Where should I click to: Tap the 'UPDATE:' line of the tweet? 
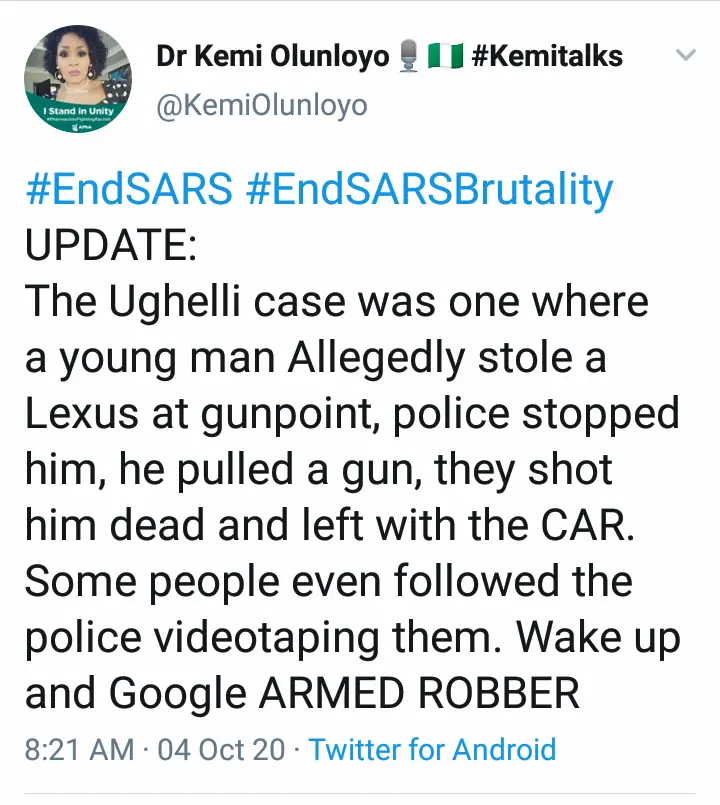112,246
